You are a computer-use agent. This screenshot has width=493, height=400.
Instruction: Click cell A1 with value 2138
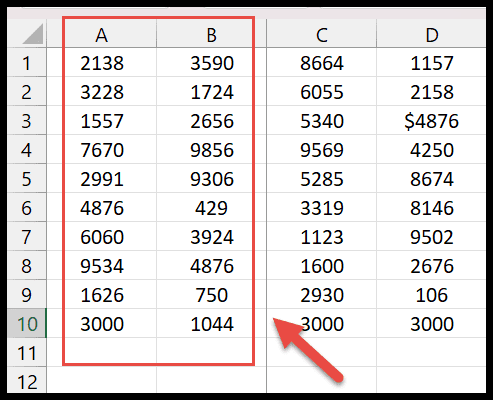click(102, 62)
